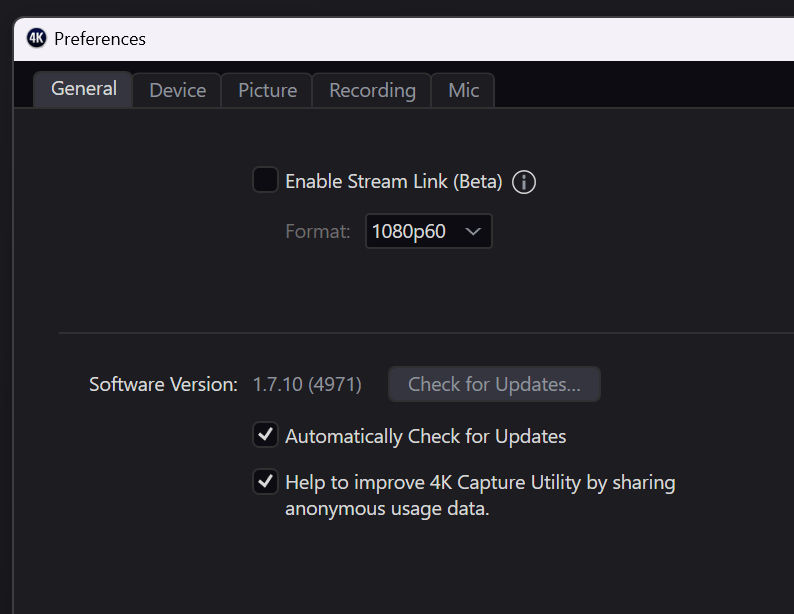Select the Recording tab
The width and height of the screenshot is (794, 614).
click(x=372, y=90)
